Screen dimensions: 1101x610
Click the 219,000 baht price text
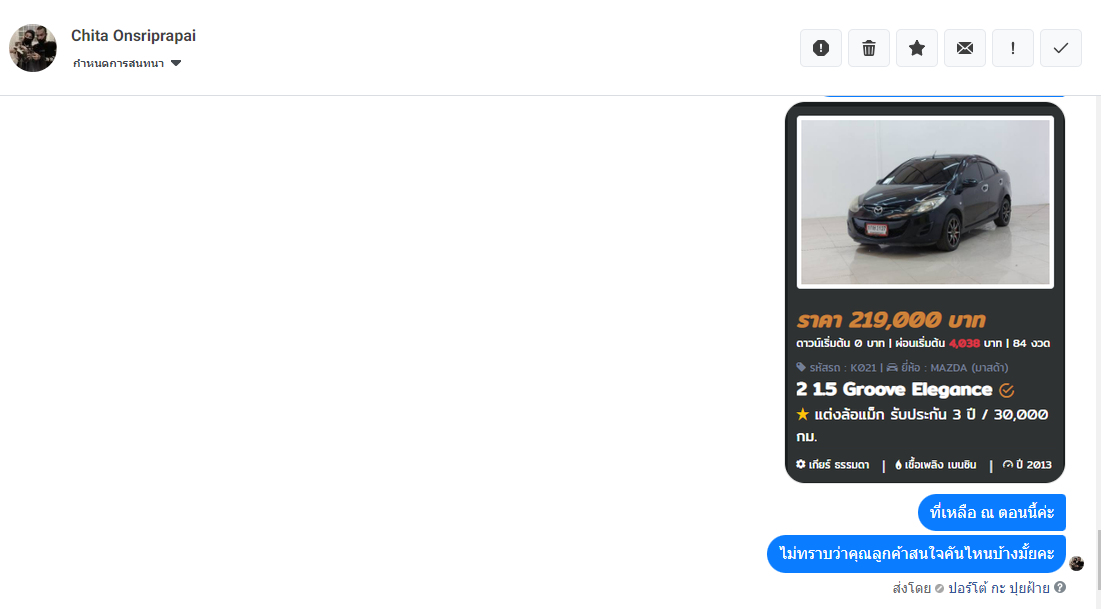[891, 320]
